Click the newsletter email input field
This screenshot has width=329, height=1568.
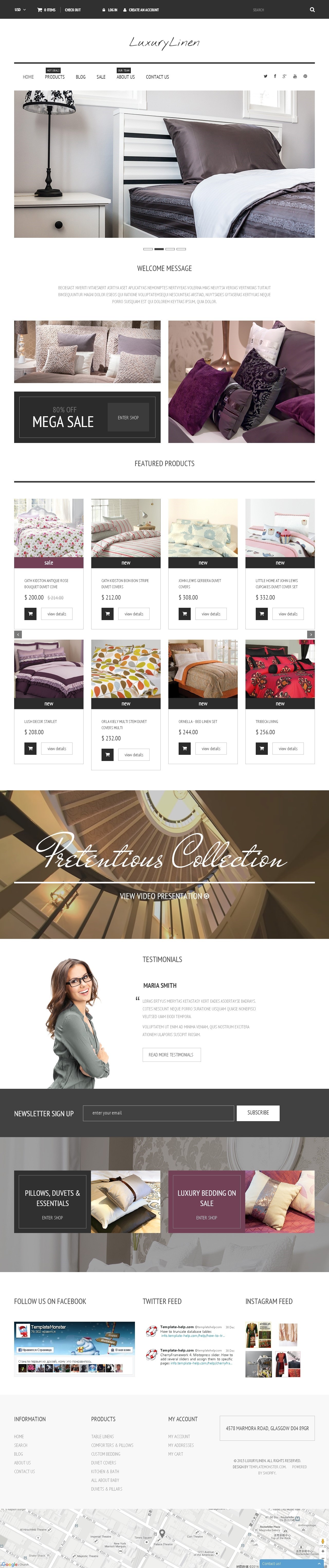[x=158, y=1113]
